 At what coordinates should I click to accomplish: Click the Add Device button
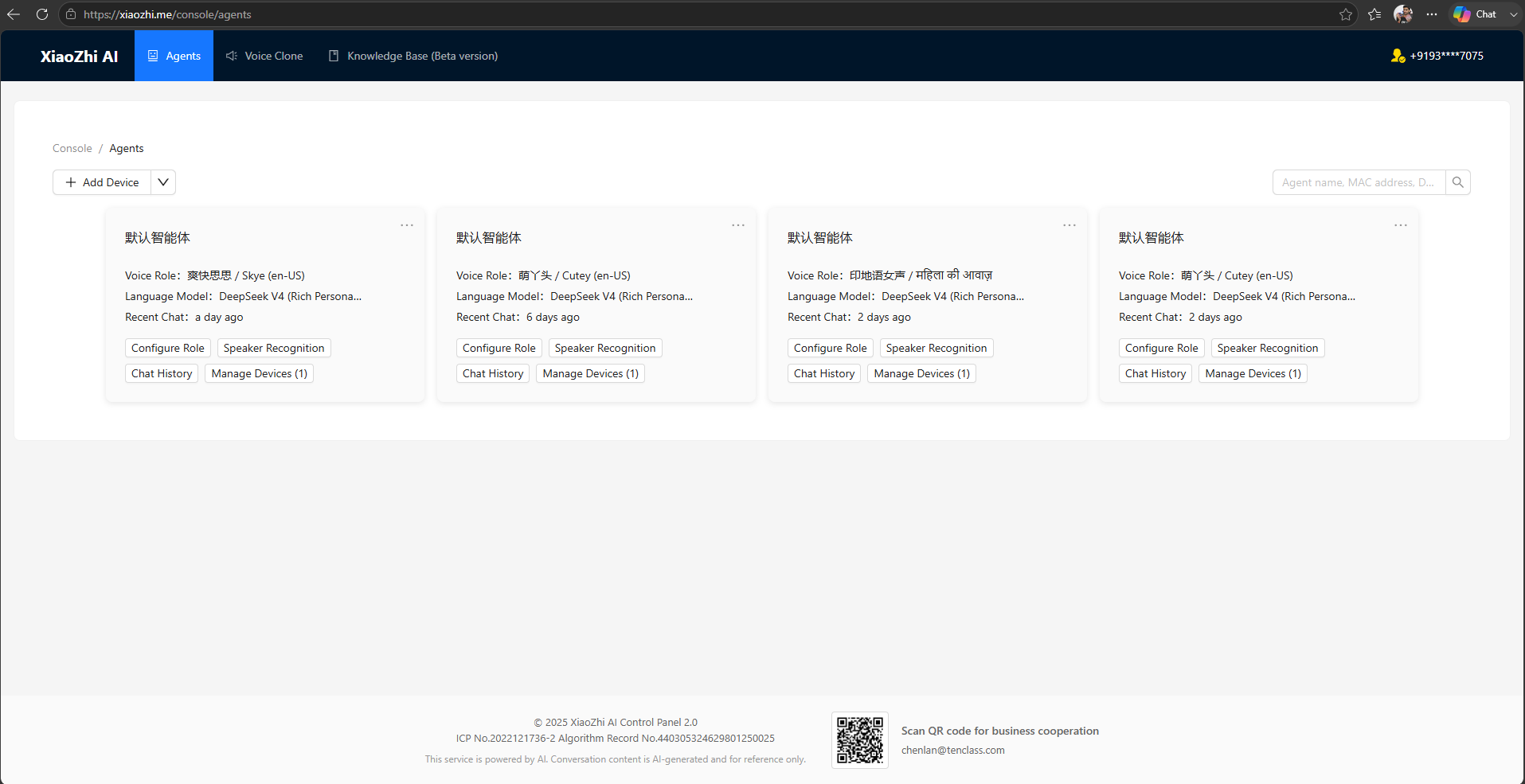click(x=102, y=182)
